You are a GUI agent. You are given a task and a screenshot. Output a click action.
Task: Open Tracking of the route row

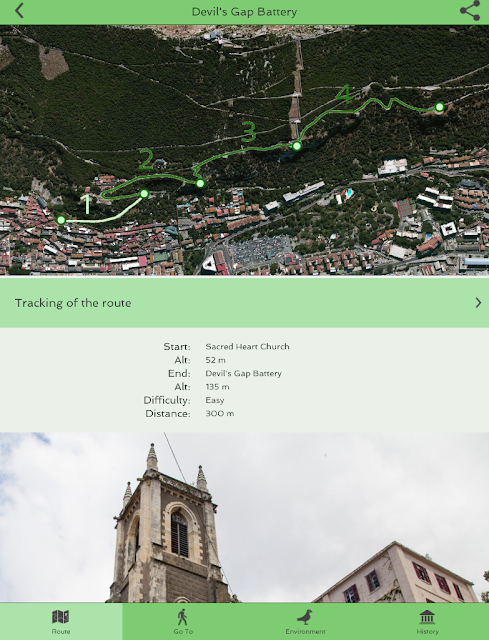(244, 302)
